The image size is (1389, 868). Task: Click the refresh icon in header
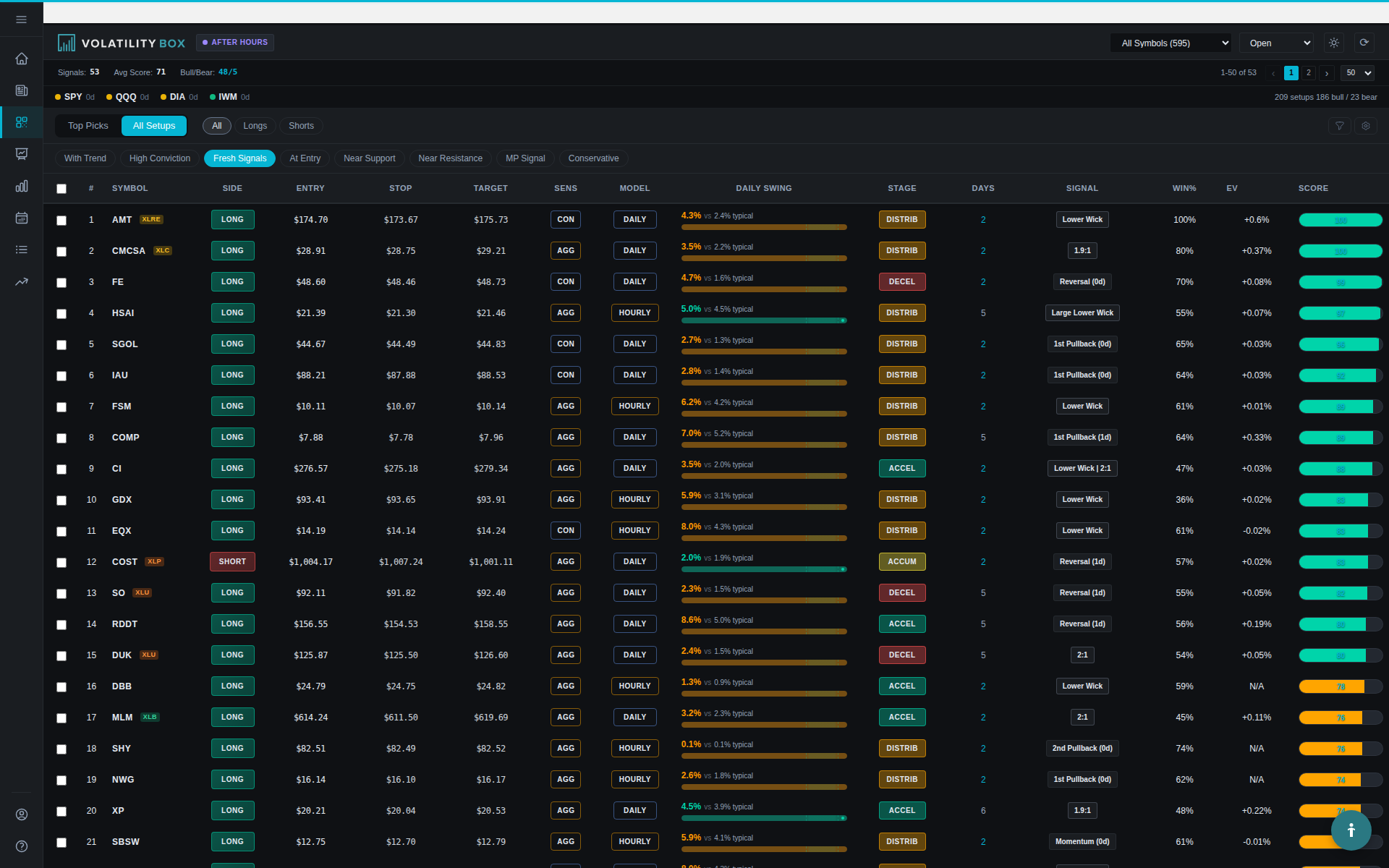1364,43
